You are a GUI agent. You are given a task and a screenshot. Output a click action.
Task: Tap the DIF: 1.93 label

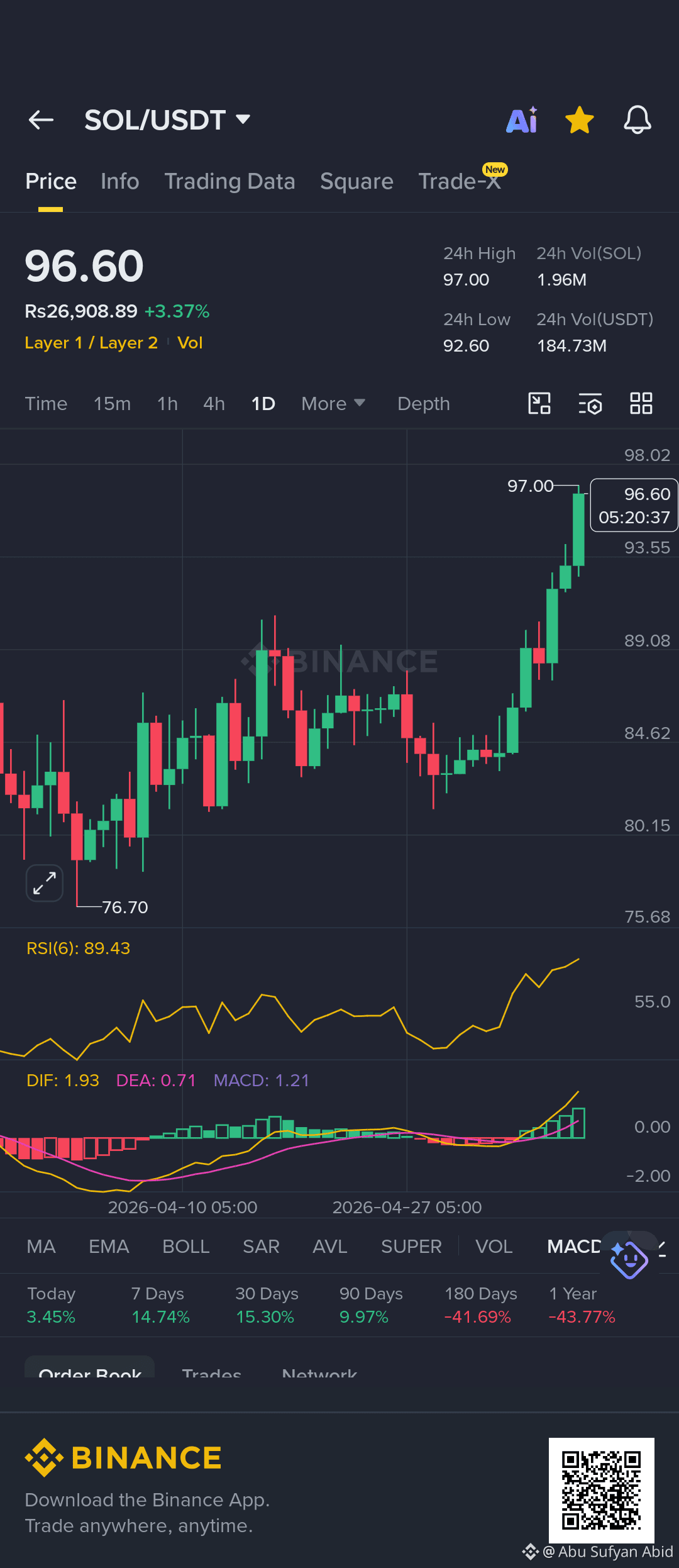point(63,1080)
